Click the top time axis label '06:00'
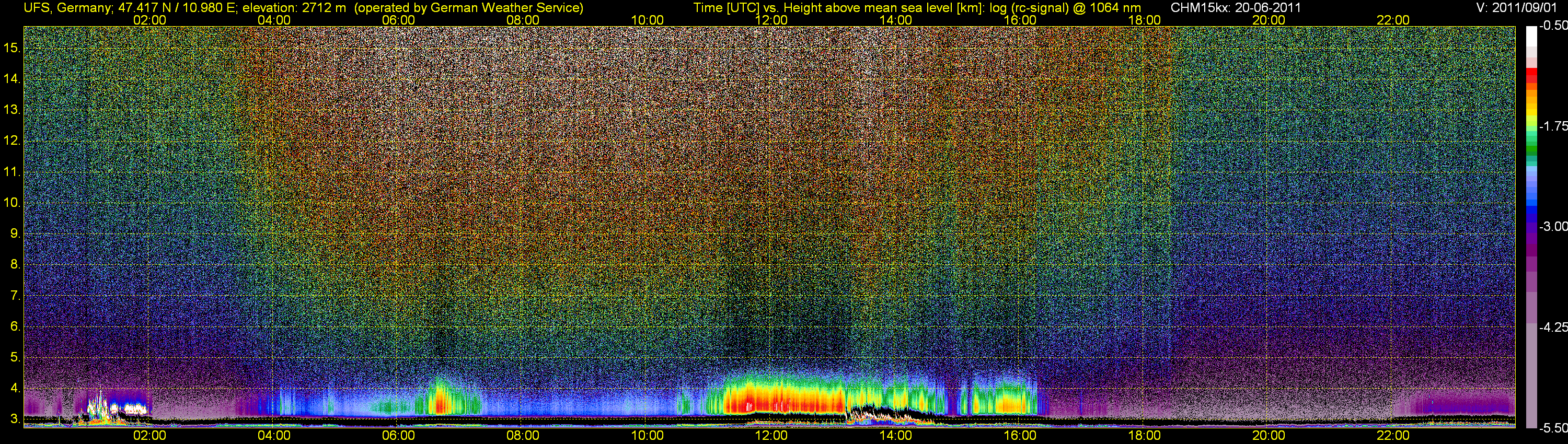Viewport: 1568px width, 444px height. [398, 20]
